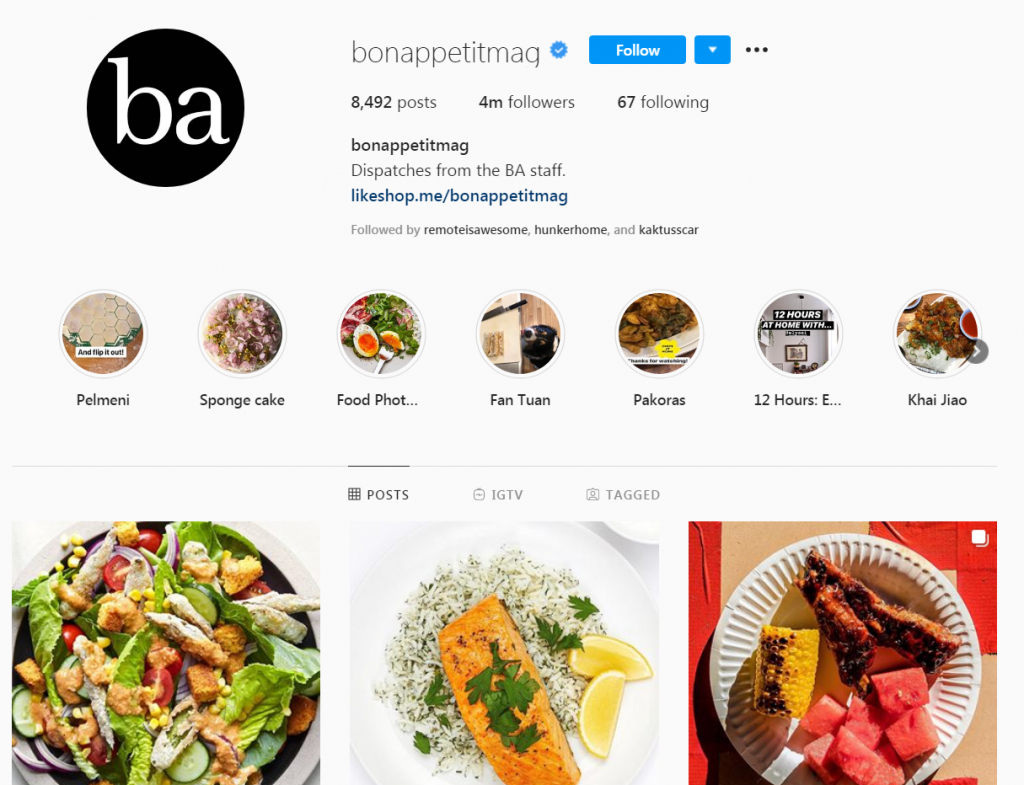
Task: Open the Food Phot... highlight
Action: 381,334
